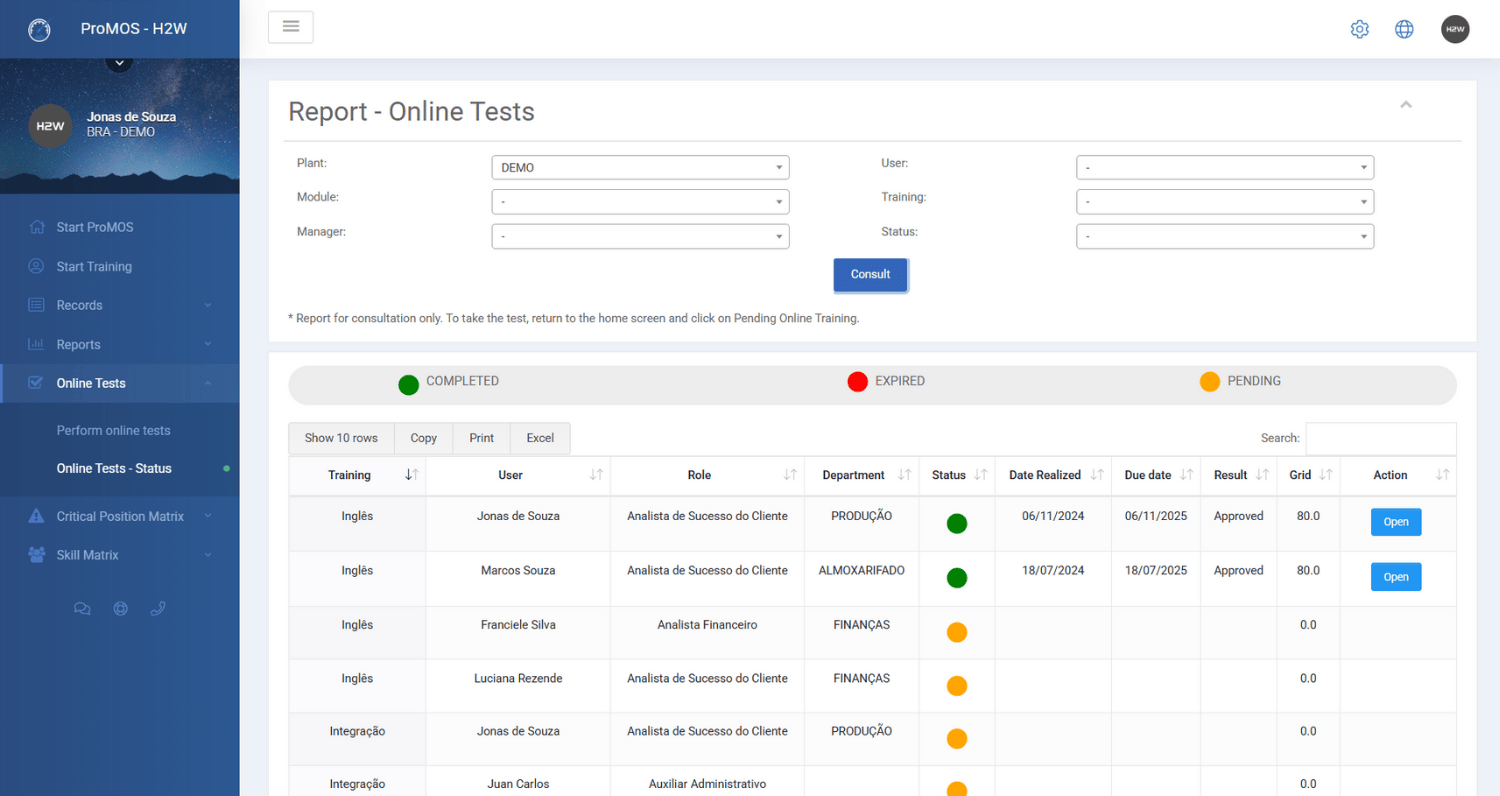Open the Plant dropdown showing DEMO
Viewport: 1500px width, 796px height.
[640, 167]
